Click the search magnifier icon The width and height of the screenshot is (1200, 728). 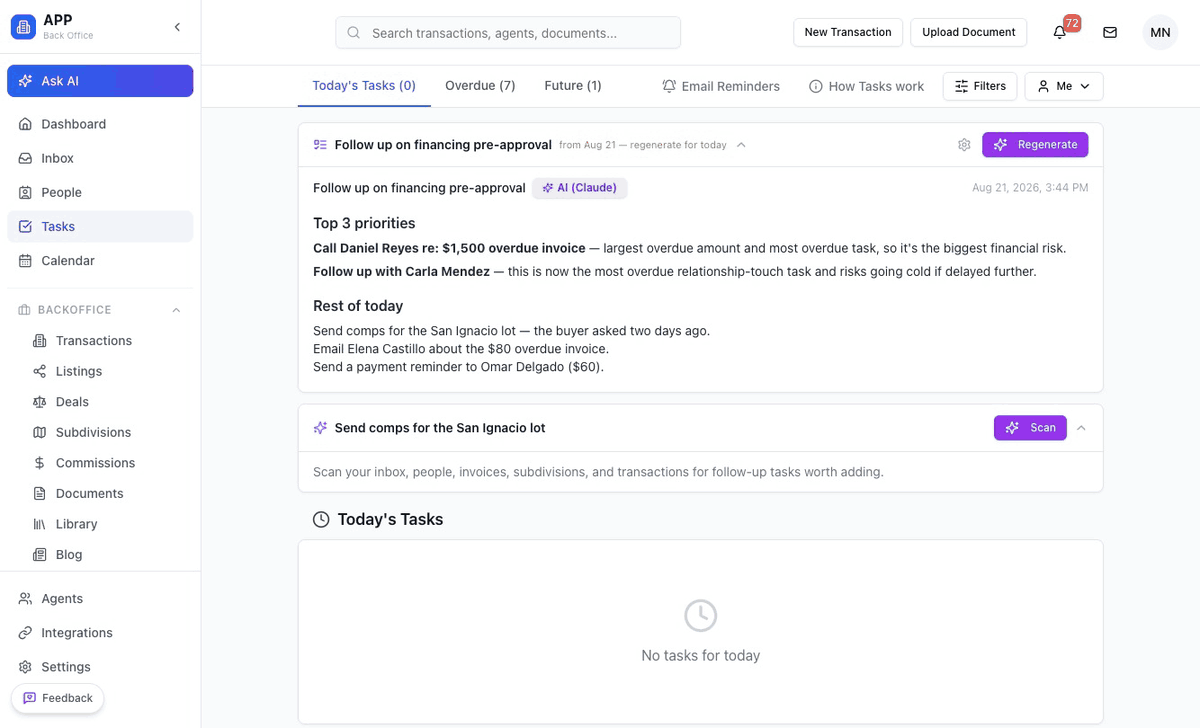pyautogui.click(x=354, y=33)
